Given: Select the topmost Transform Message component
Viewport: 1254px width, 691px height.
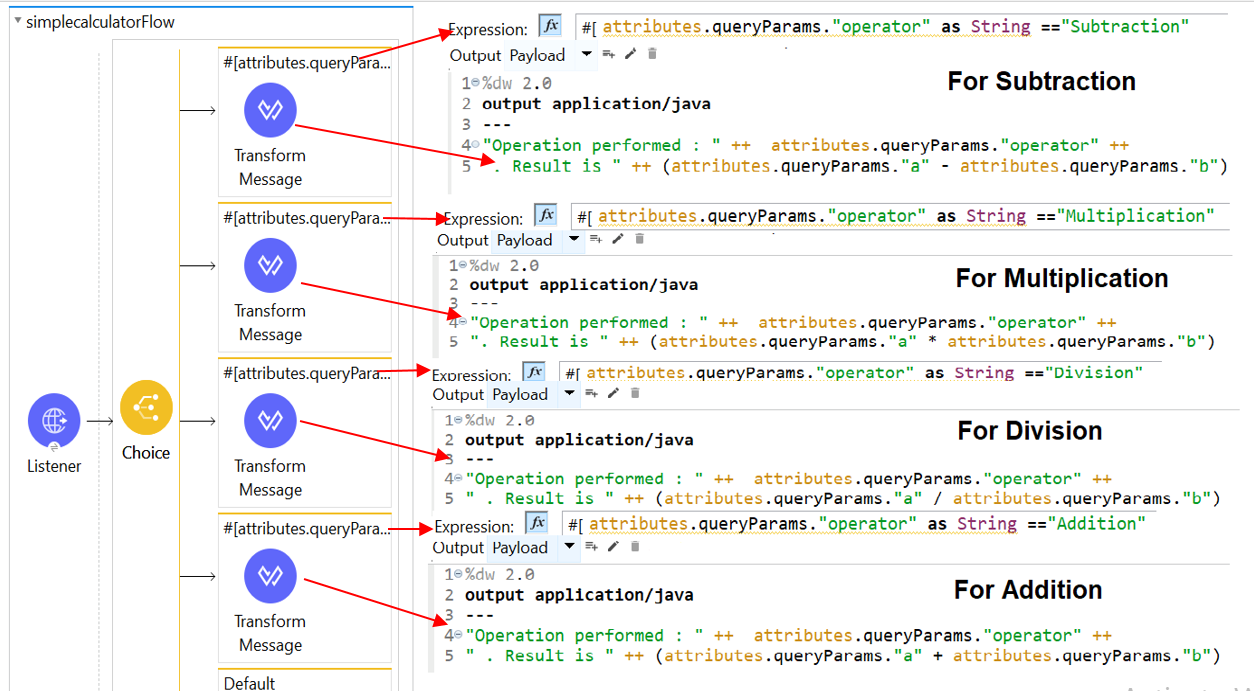Looking at the screenshot, I should pyautogui.click(x=270, y=110).
